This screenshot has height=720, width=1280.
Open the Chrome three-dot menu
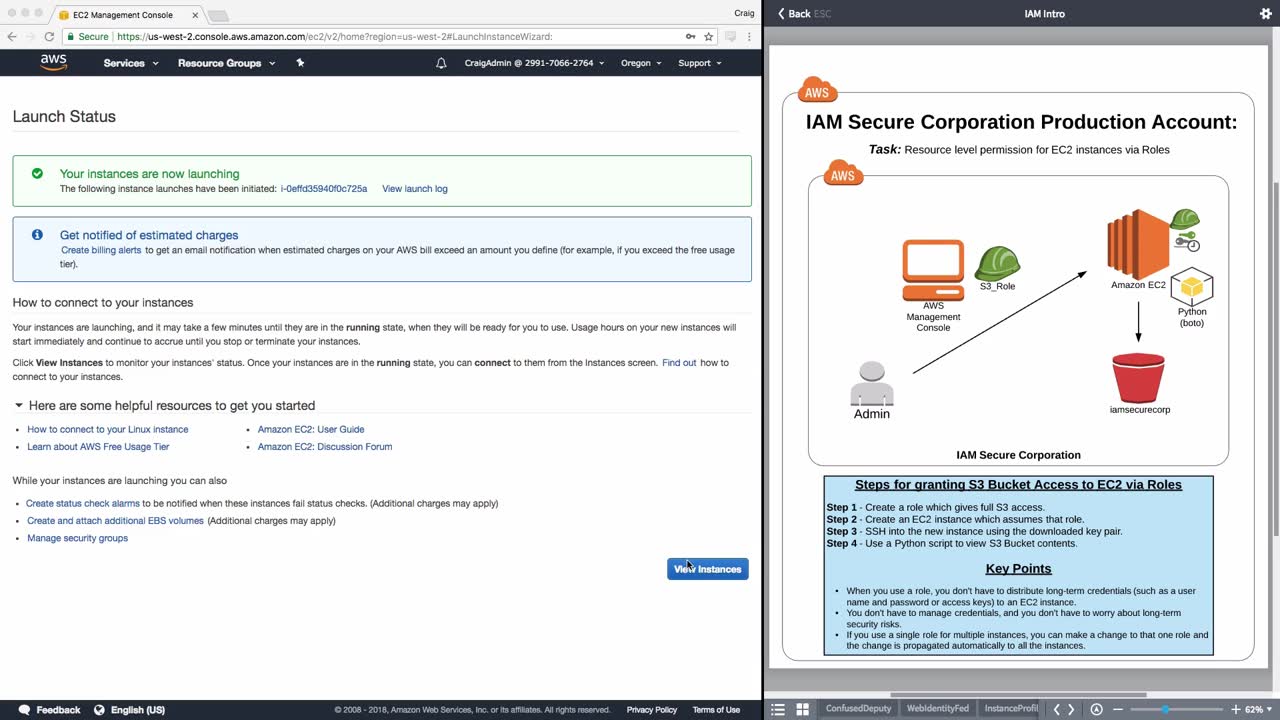point(749,36)
